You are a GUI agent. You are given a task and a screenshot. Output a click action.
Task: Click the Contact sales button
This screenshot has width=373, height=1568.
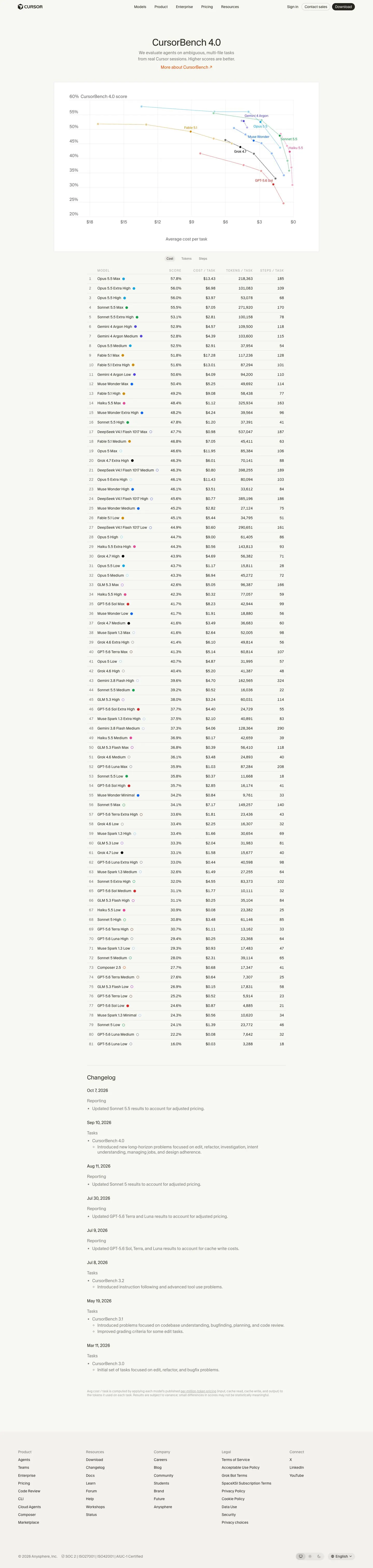[316, 7]
